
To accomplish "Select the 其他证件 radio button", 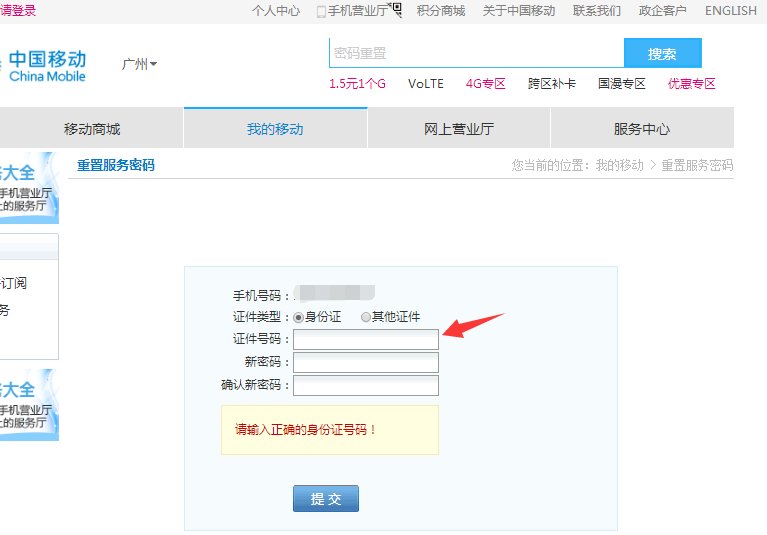I will (365, 317).
